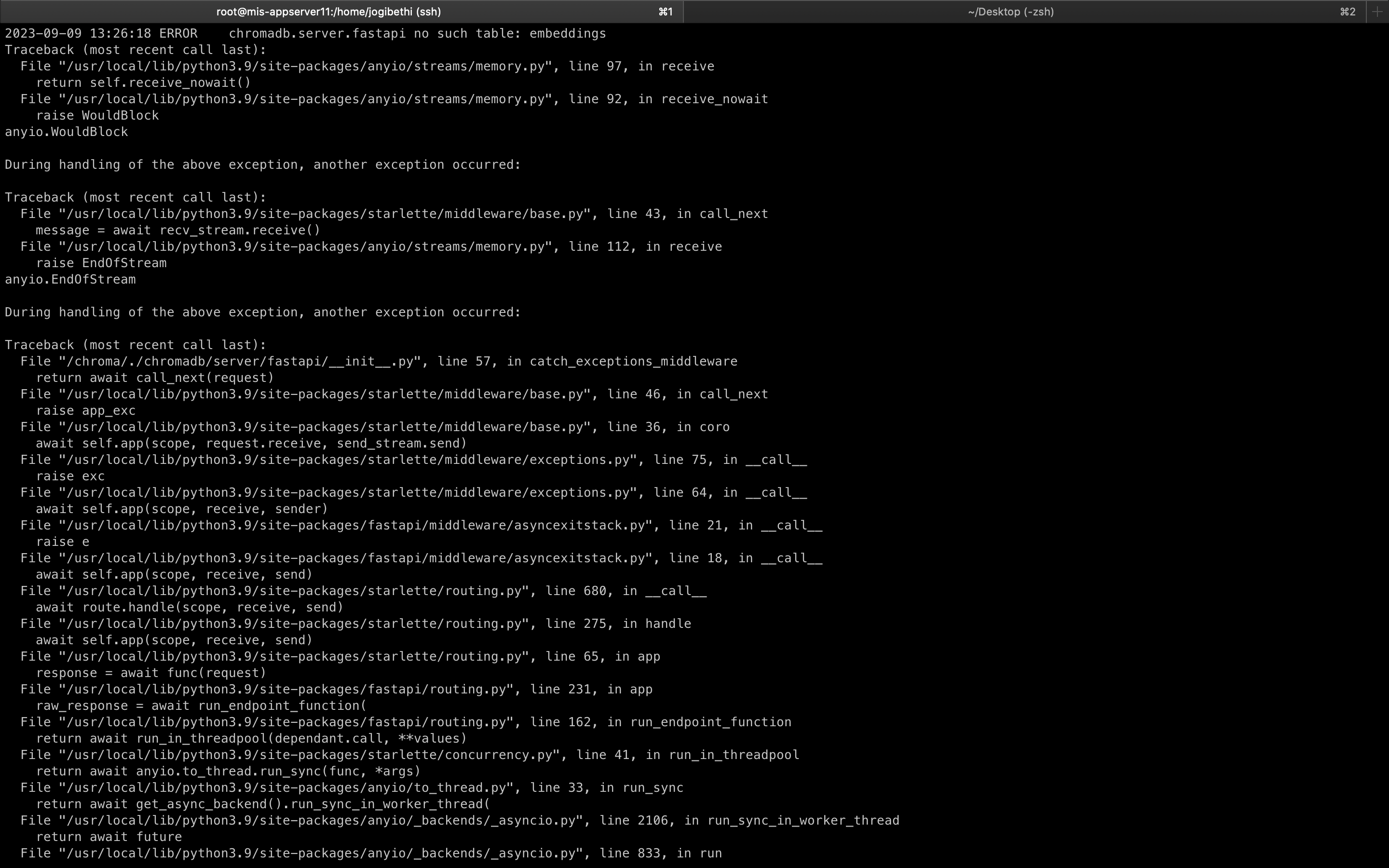Click the 'raise app_exc' line
The height and width of the screenshot is (868, 1389).
point(85,411)
